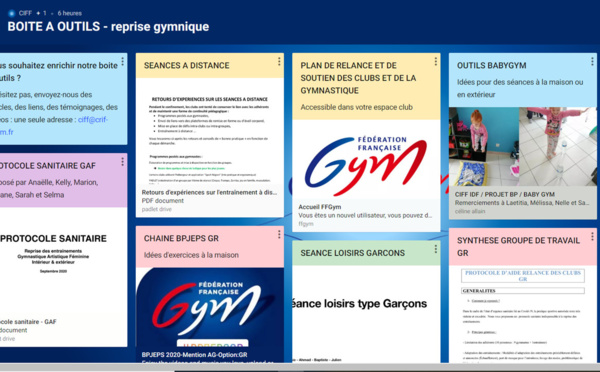600x372 pixels.
Task: Click the '6 heures' timestamp
Action: [70, 13]
